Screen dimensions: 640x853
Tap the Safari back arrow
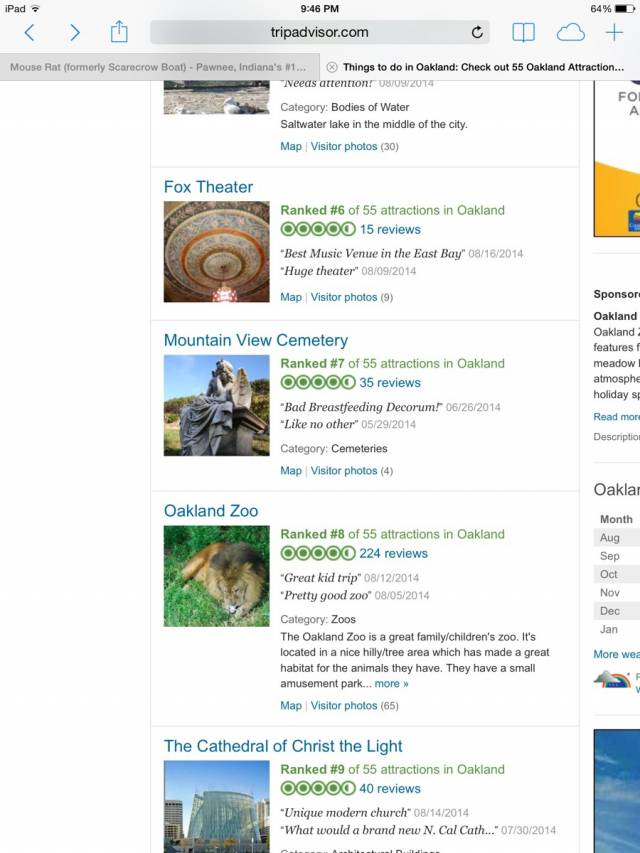point(30,33)
